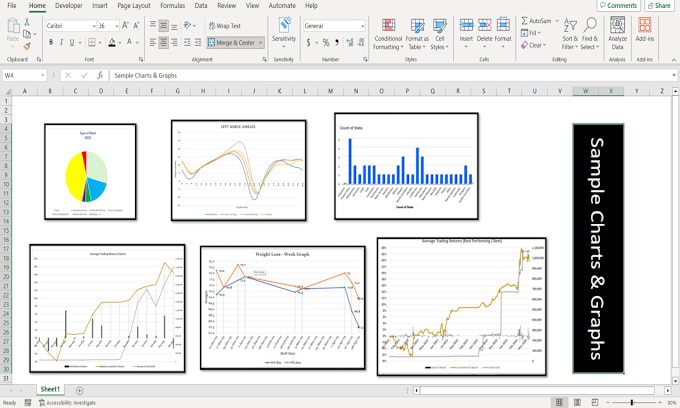680x408 pixels.
Task: Toggle Bold formatting
Action: [51, 42]
